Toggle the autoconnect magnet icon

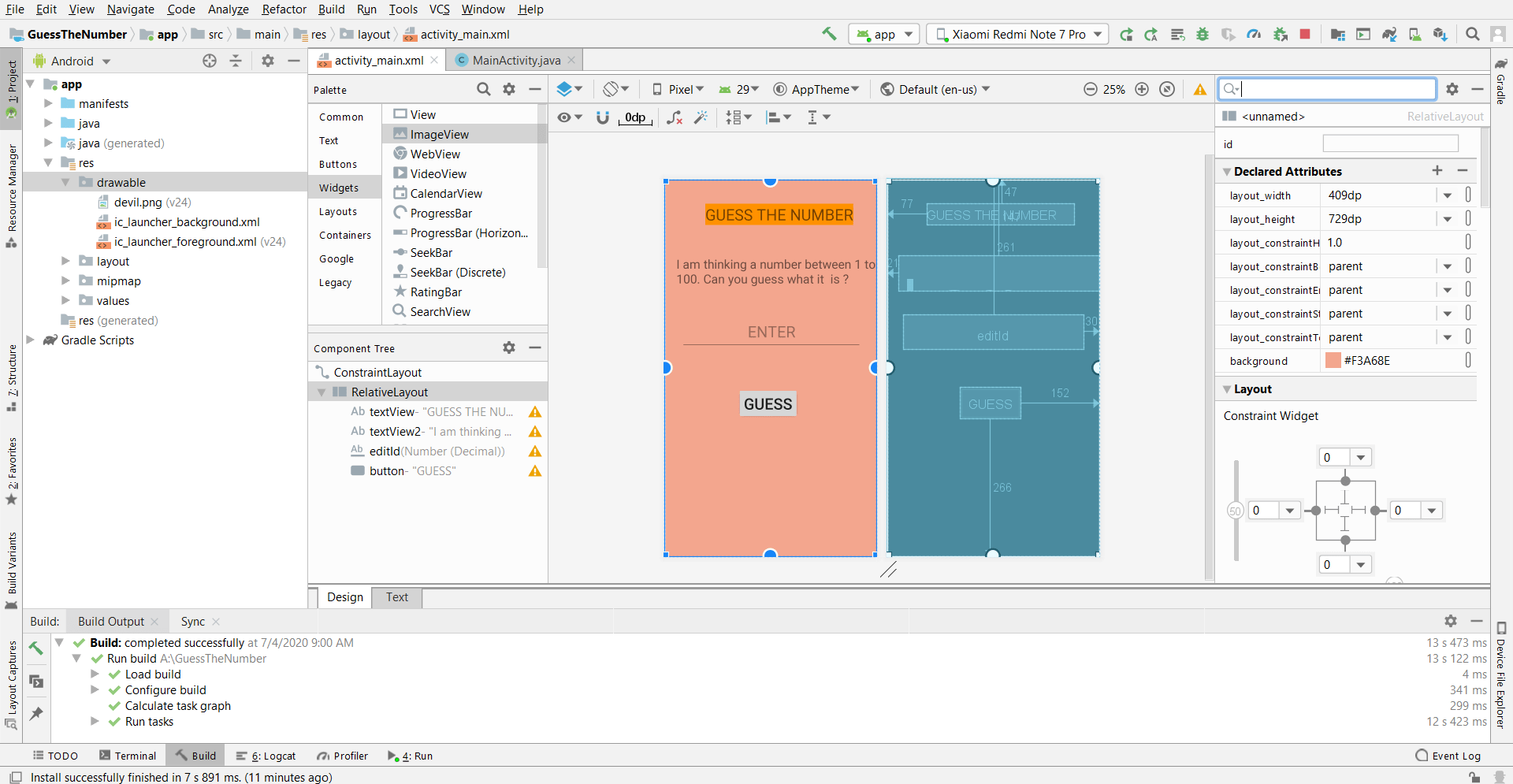(603, 117)
